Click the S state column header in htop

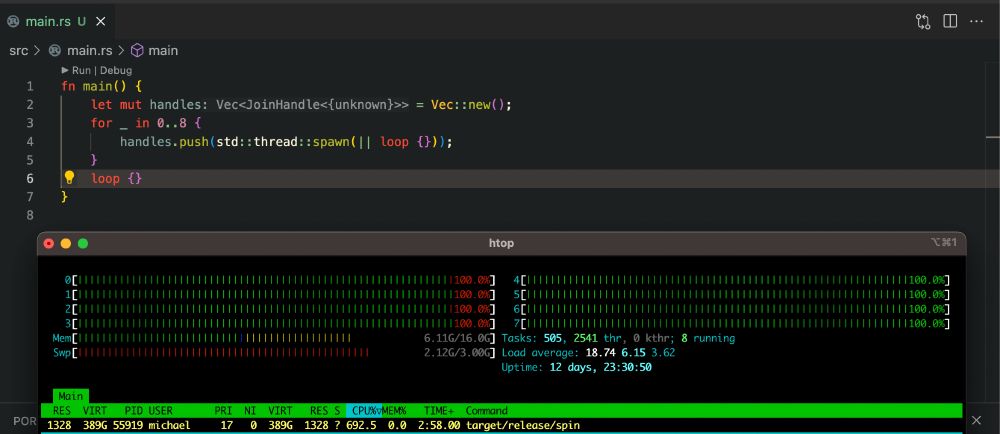(337, 411)
